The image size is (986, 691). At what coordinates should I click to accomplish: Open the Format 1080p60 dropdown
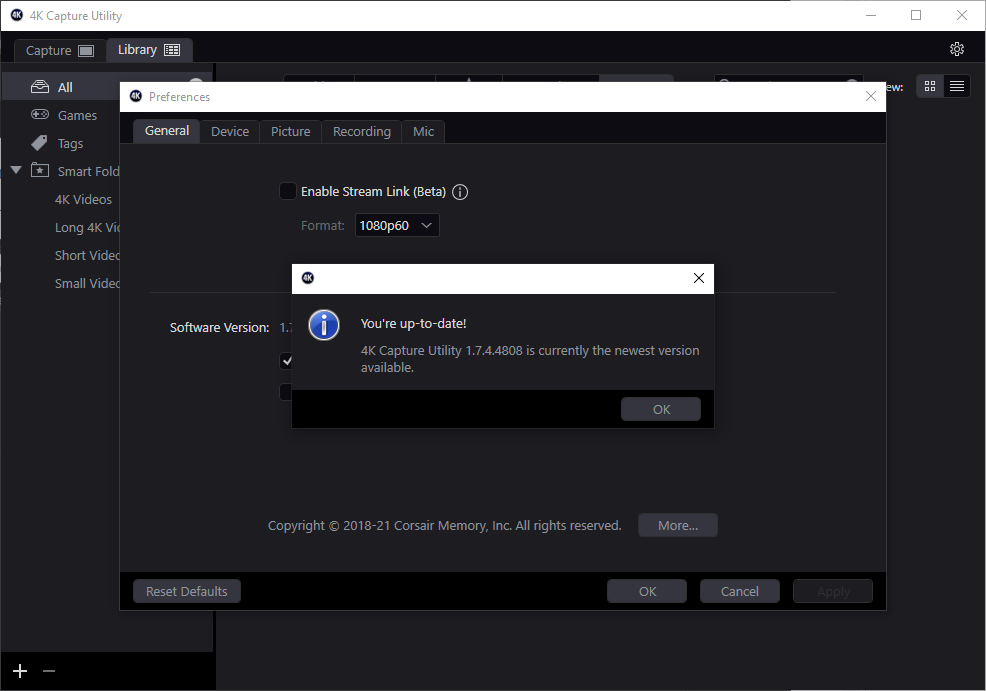click(x=397, y=225)
